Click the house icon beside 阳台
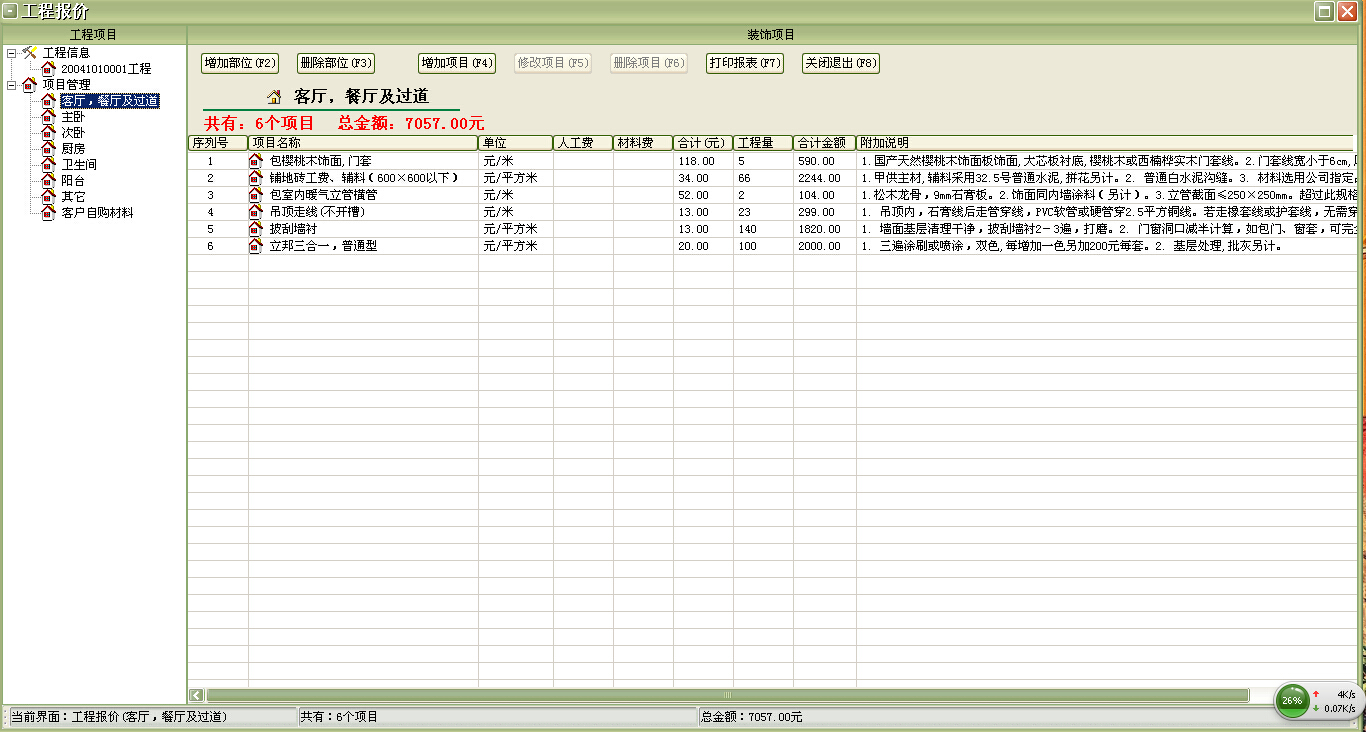Image resolution: width=1366 pixels, height=732 pixels. coord(48,180)
